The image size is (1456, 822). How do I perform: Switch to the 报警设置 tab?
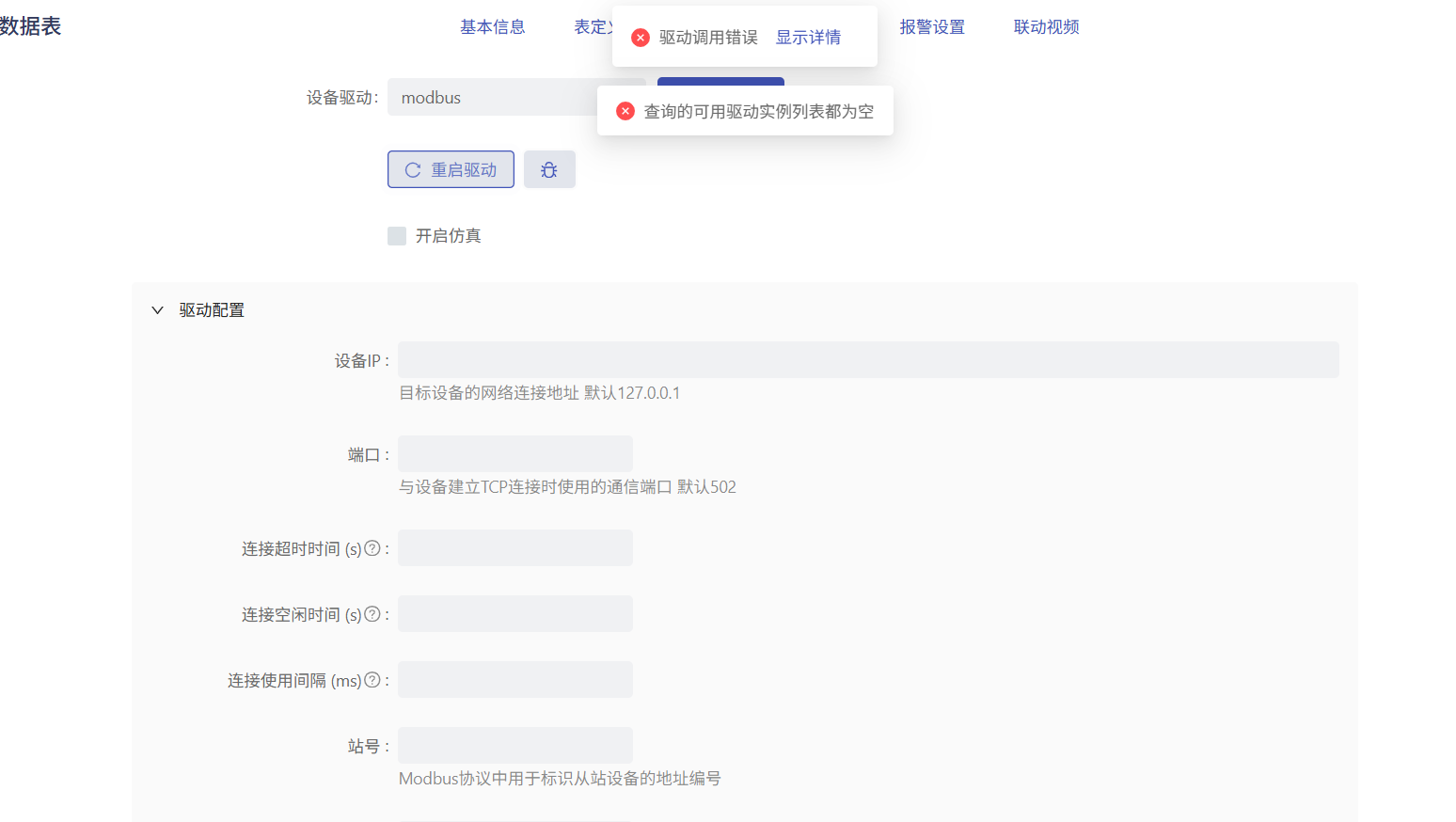click(932, 27)
